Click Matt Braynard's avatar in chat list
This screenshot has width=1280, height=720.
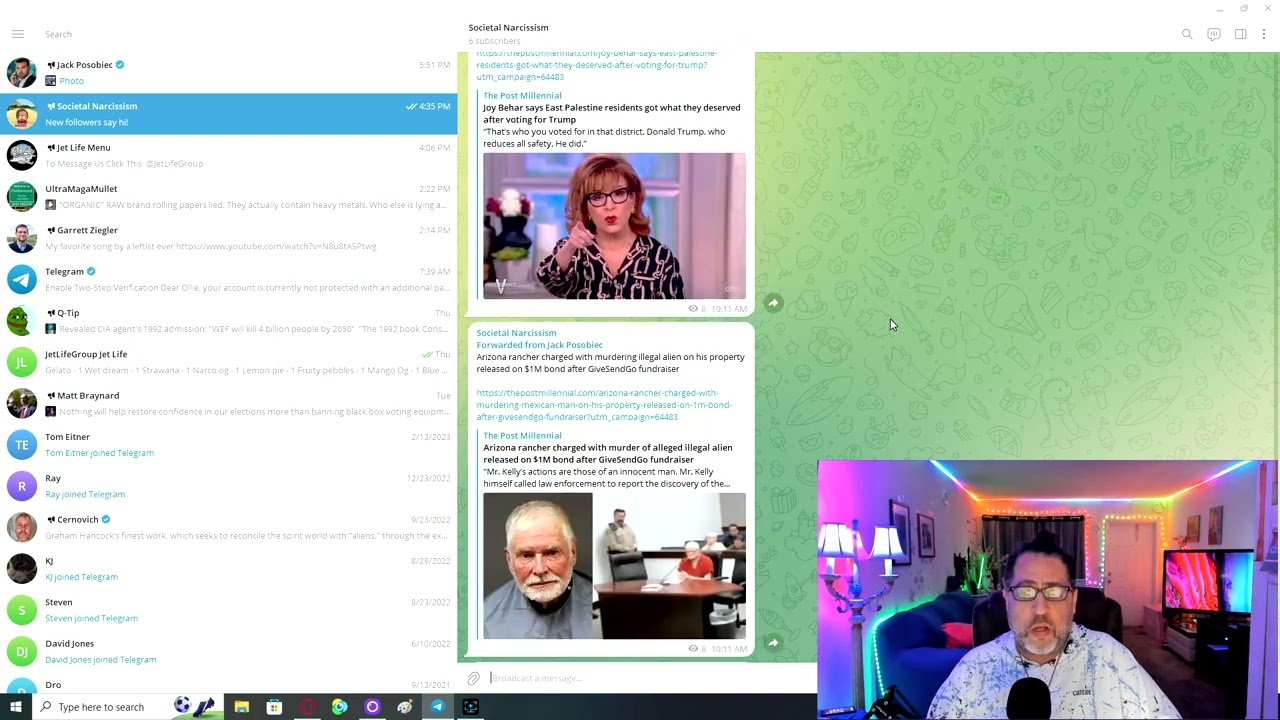pyautogui.click(x=22, y=403)
